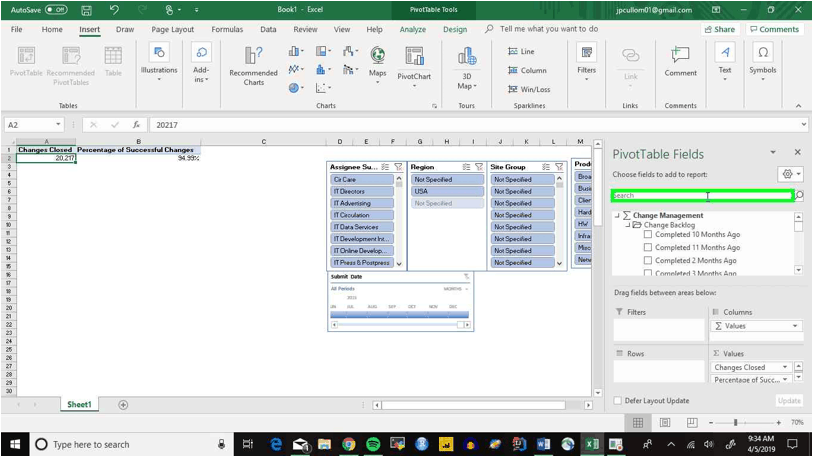Image resolution: width=813 pixels, height=457 pixels.
Task: Select IT Directors in Assignee slicer
Action: [x=362, y=191]
